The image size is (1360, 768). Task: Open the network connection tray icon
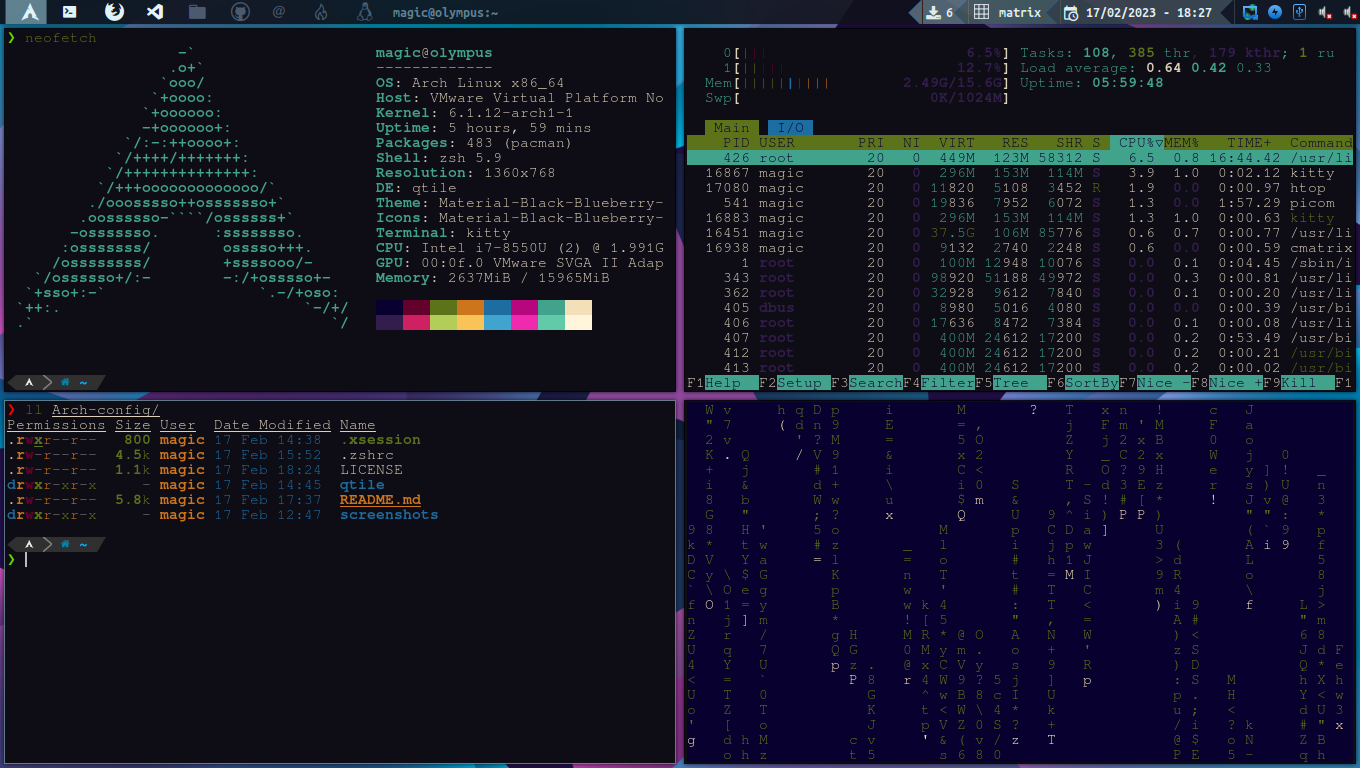[x=1251, y=13]
